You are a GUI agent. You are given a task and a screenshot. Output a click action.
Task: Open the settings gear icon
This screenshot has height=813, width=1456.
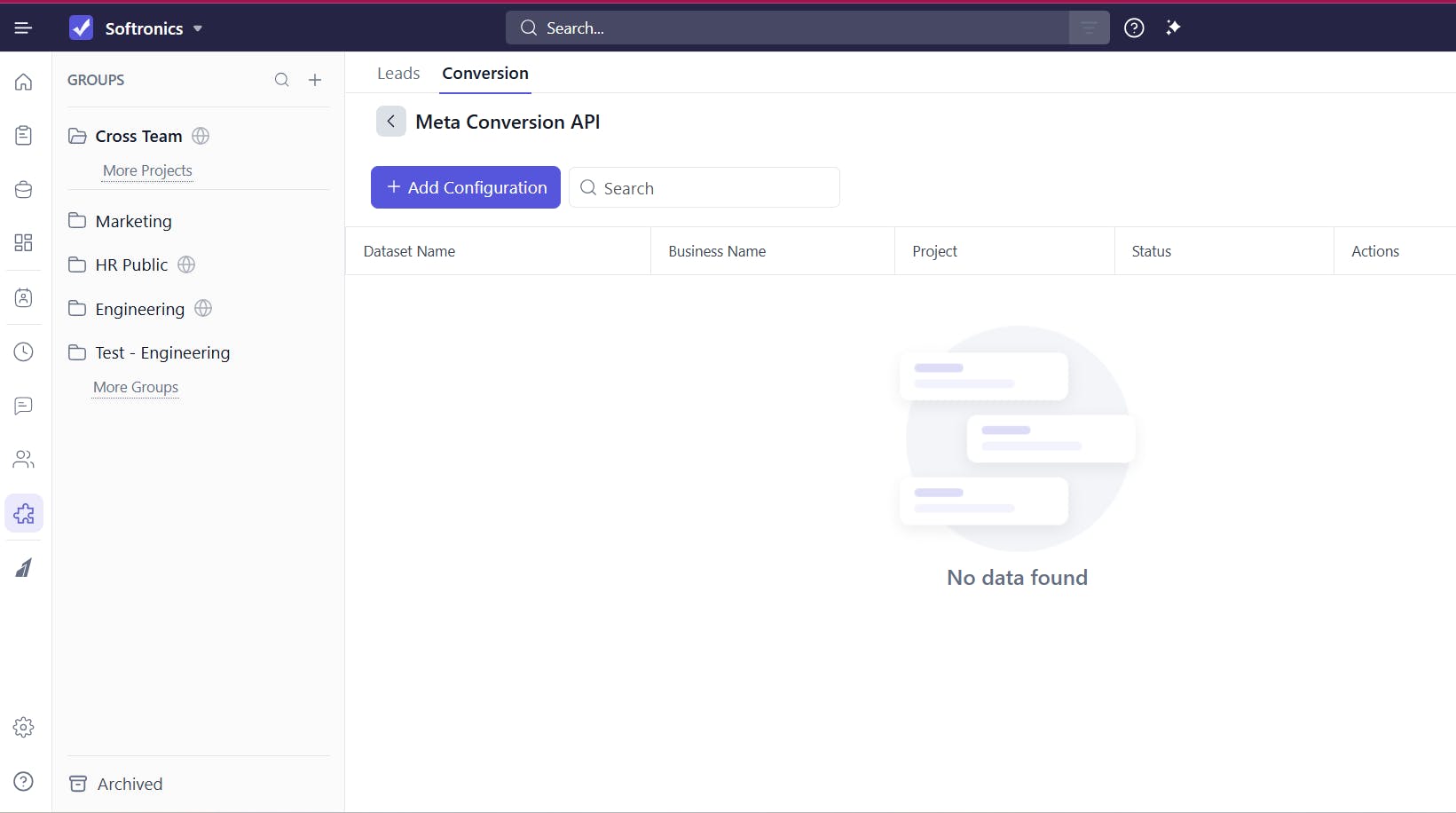23,727
